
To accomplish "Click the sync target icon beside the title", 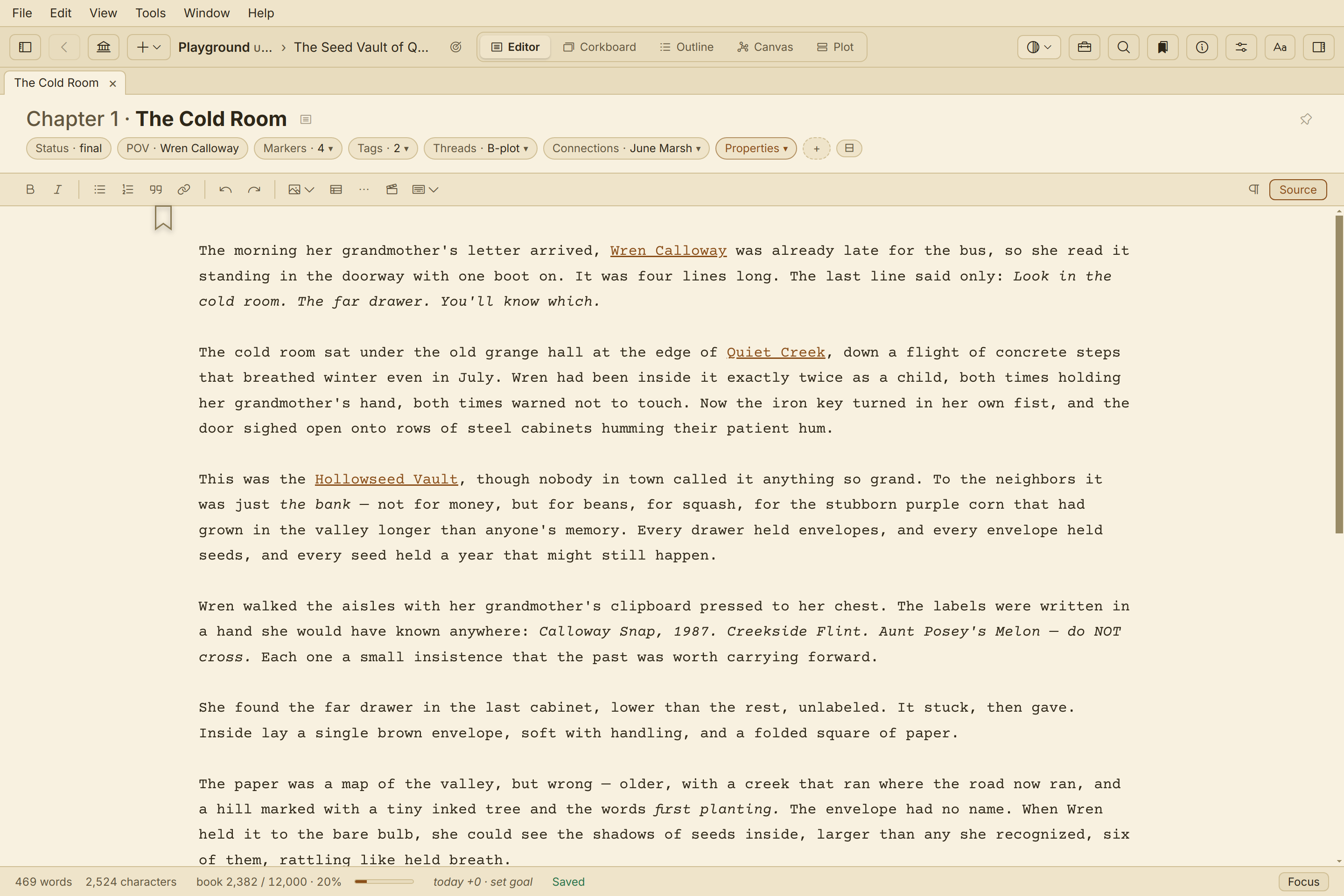I will pyautogui.click(x=455, y=47).
